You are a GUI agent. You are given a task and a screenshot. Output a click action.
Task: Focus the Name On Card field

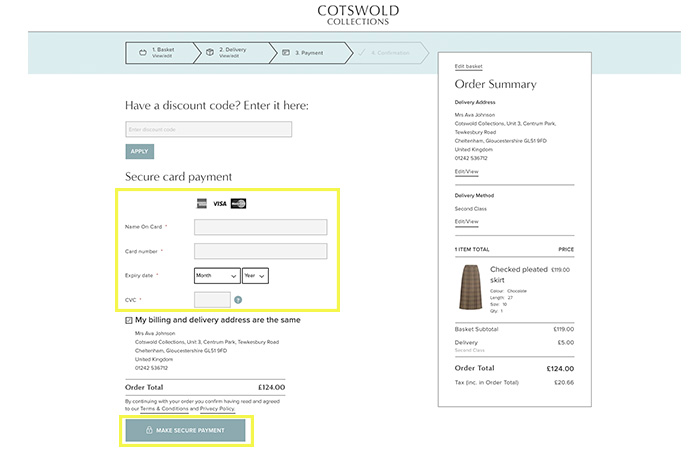pos(260,227)
